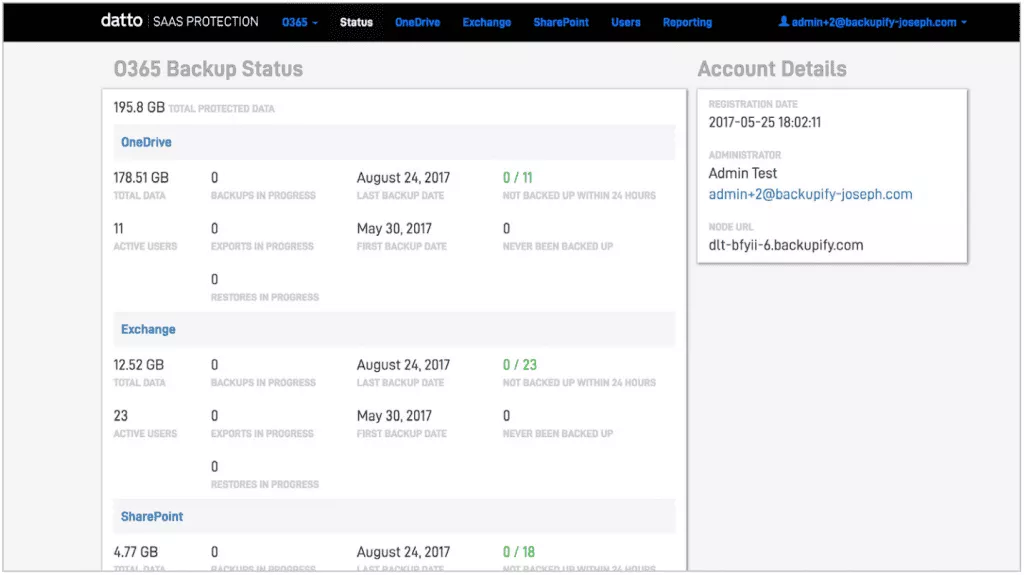
Task: Select the node URL dlt-bfyii-6.backupify.com text
Action: (785, 245)
